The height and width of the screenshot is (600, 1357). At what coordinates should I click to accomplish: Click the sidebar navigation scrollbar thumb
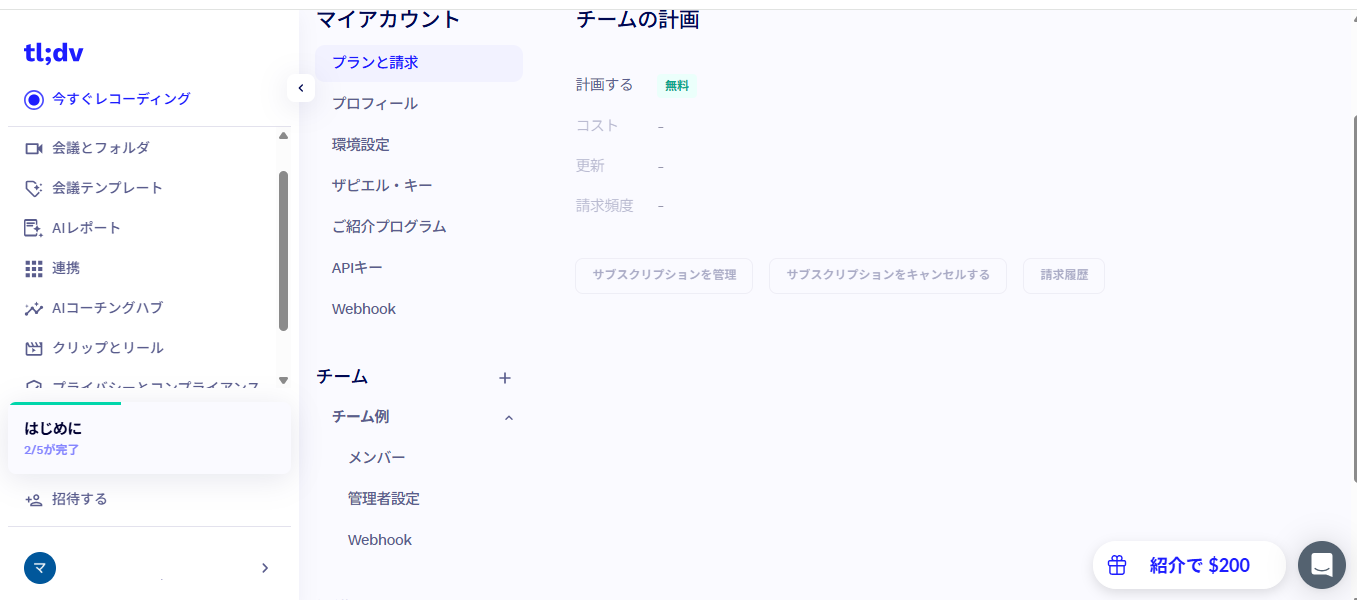[283, 250]
